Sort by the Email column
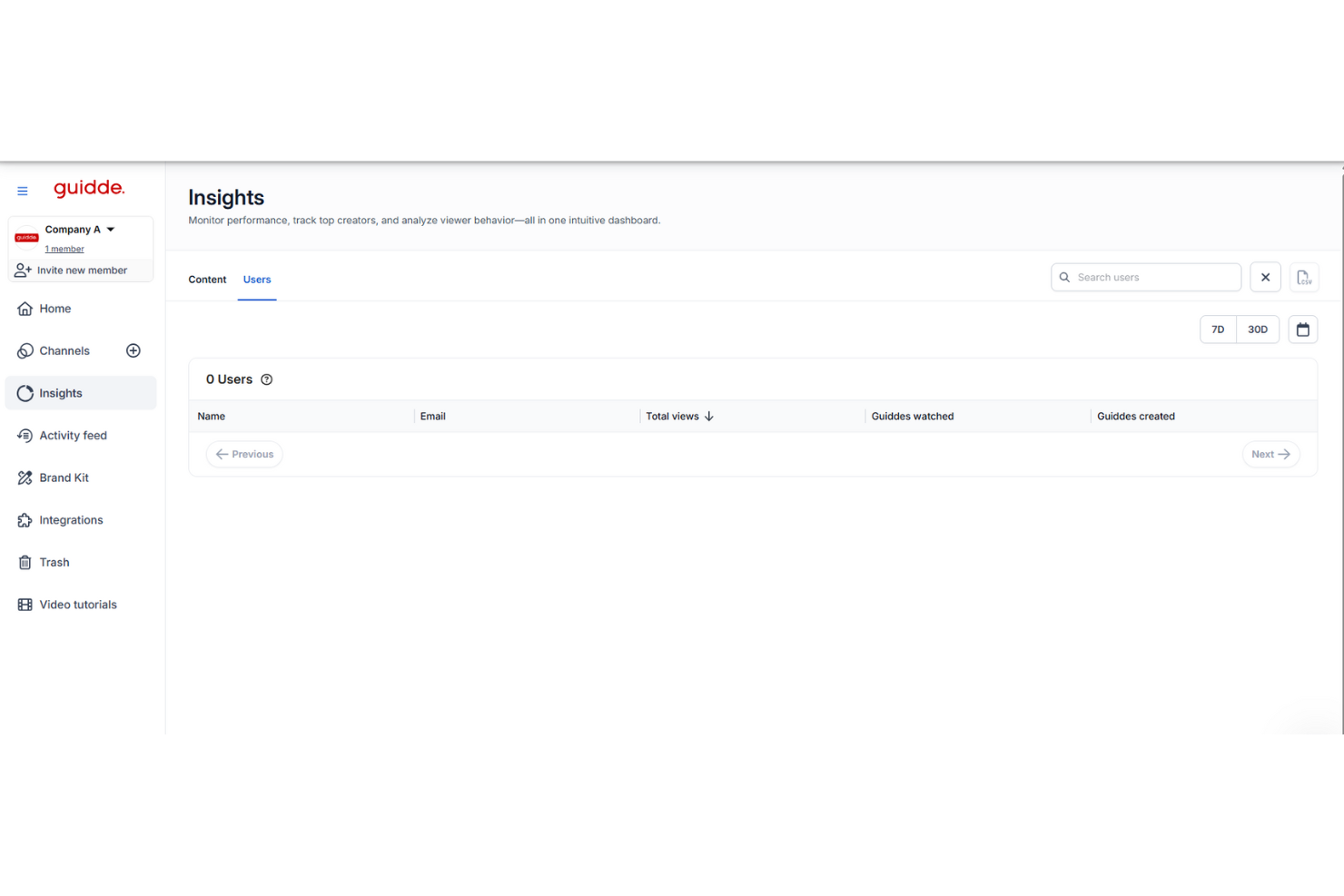 tap(433, 417)
